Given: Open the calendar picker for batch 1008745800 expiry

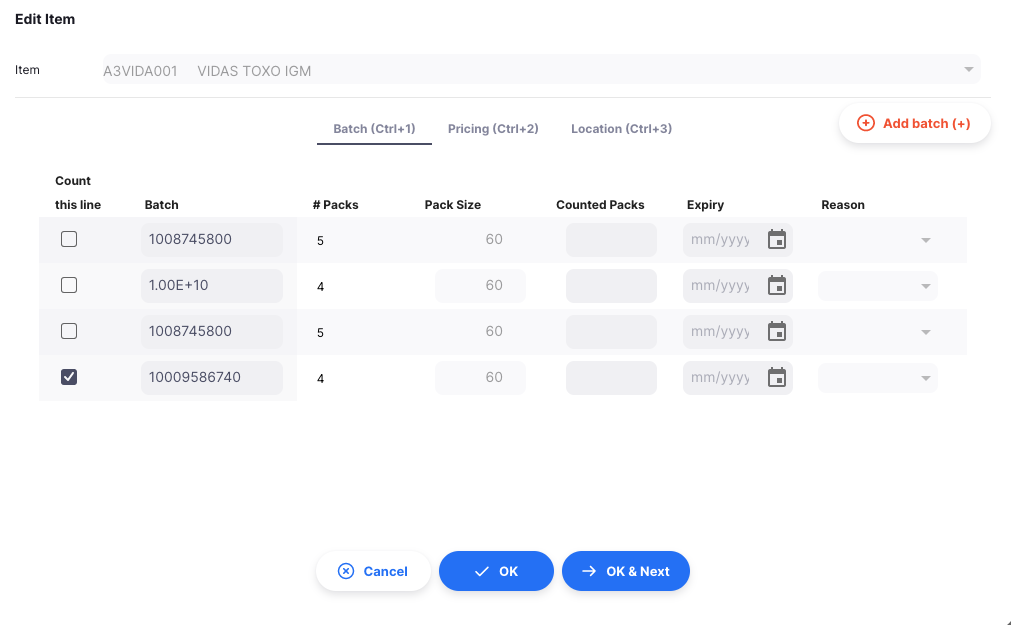Looking at the screenshot, I should pyautogui.click(x=777, y=239).
